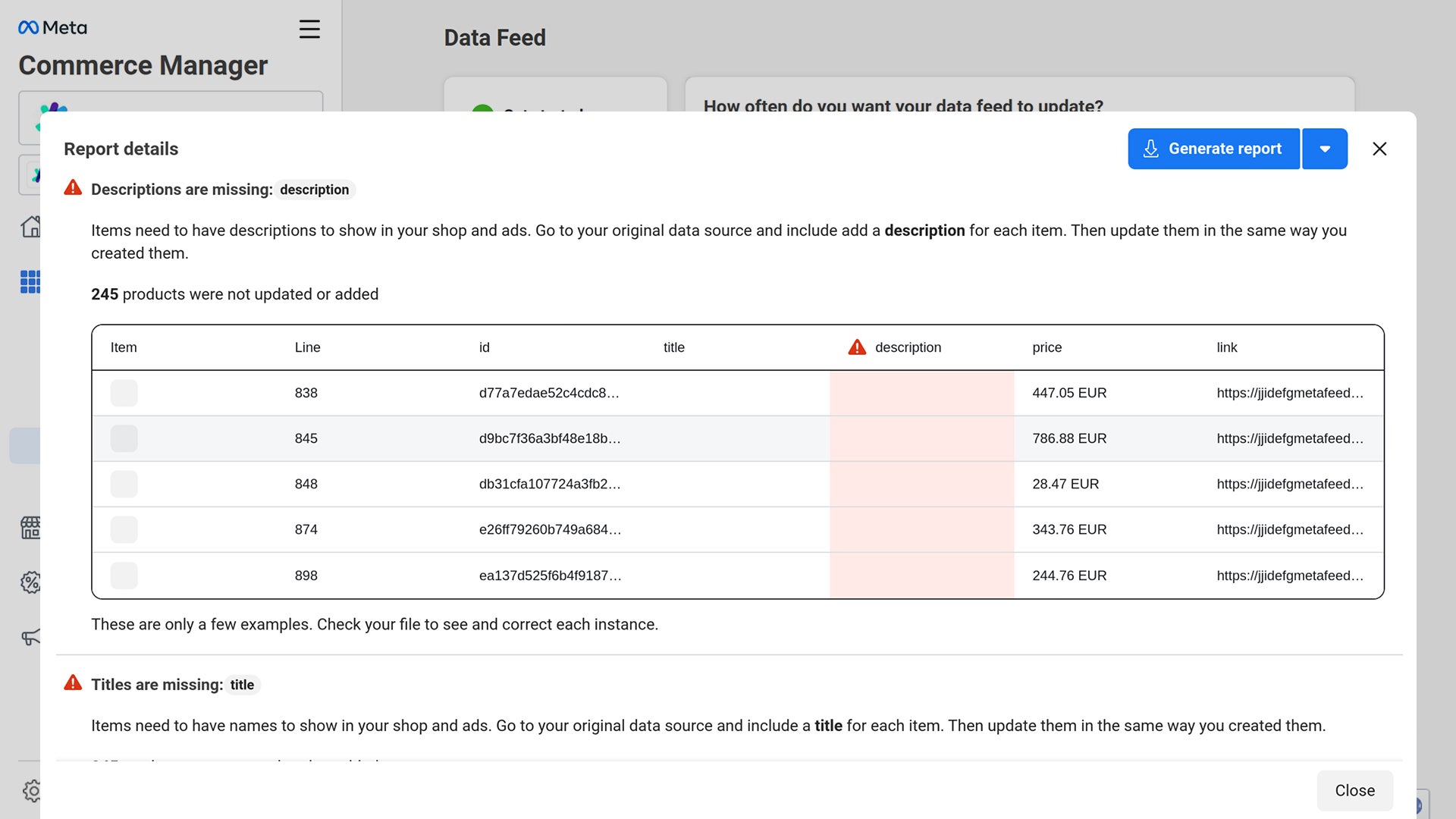
Task: Click the link in the line 874 row
Action: pyautogui.click(x=1290, y=529)
